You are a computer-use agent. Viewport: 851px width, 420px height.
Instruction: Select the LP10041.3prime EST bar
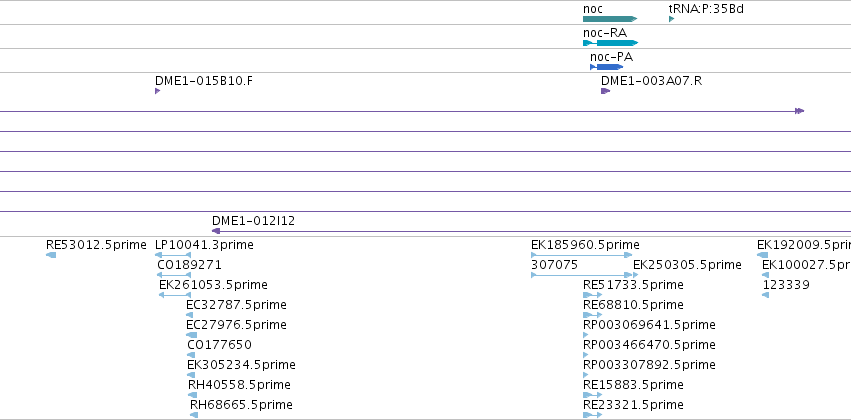coord(173,255)
